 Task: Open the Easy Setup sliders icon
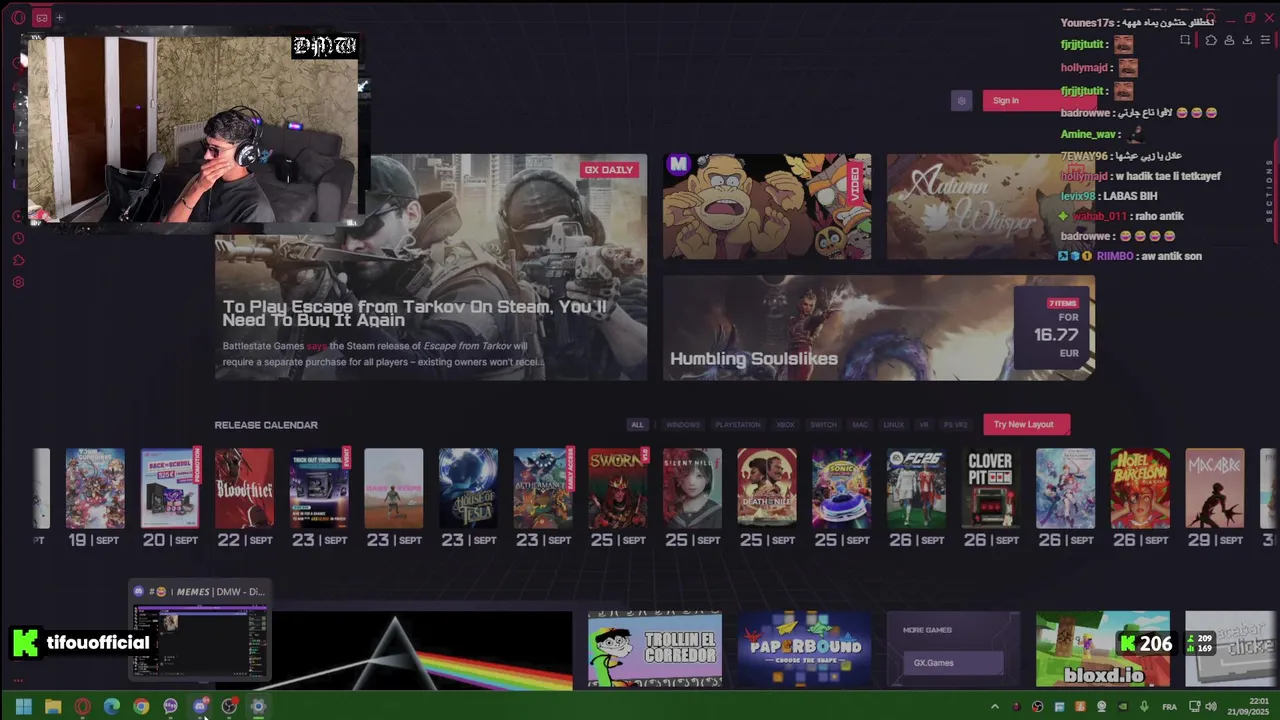(x=1265, y=40)
